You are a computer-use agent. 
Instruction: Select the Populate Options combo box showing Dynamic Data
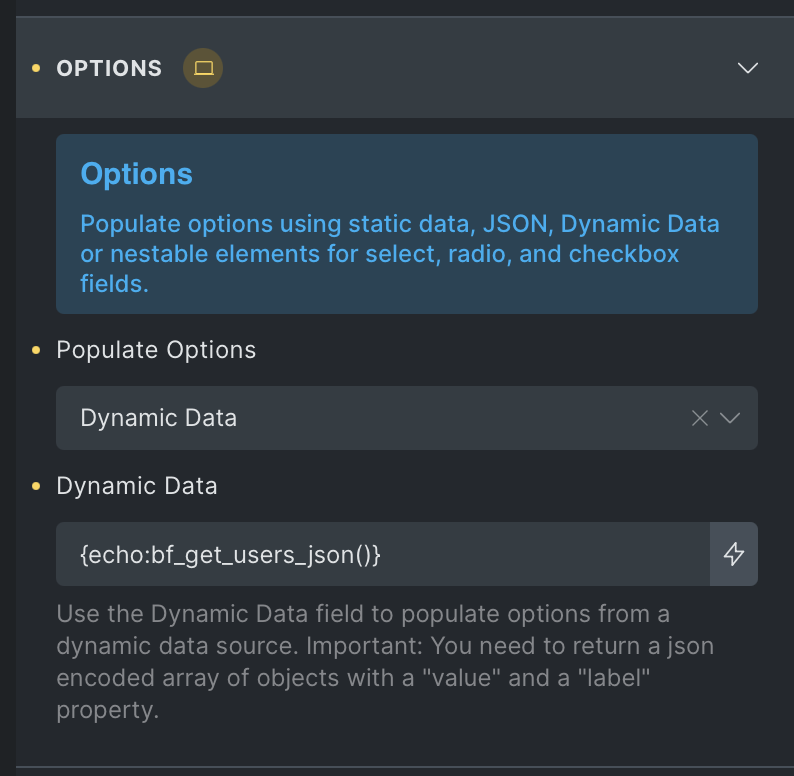coord(407,418)
